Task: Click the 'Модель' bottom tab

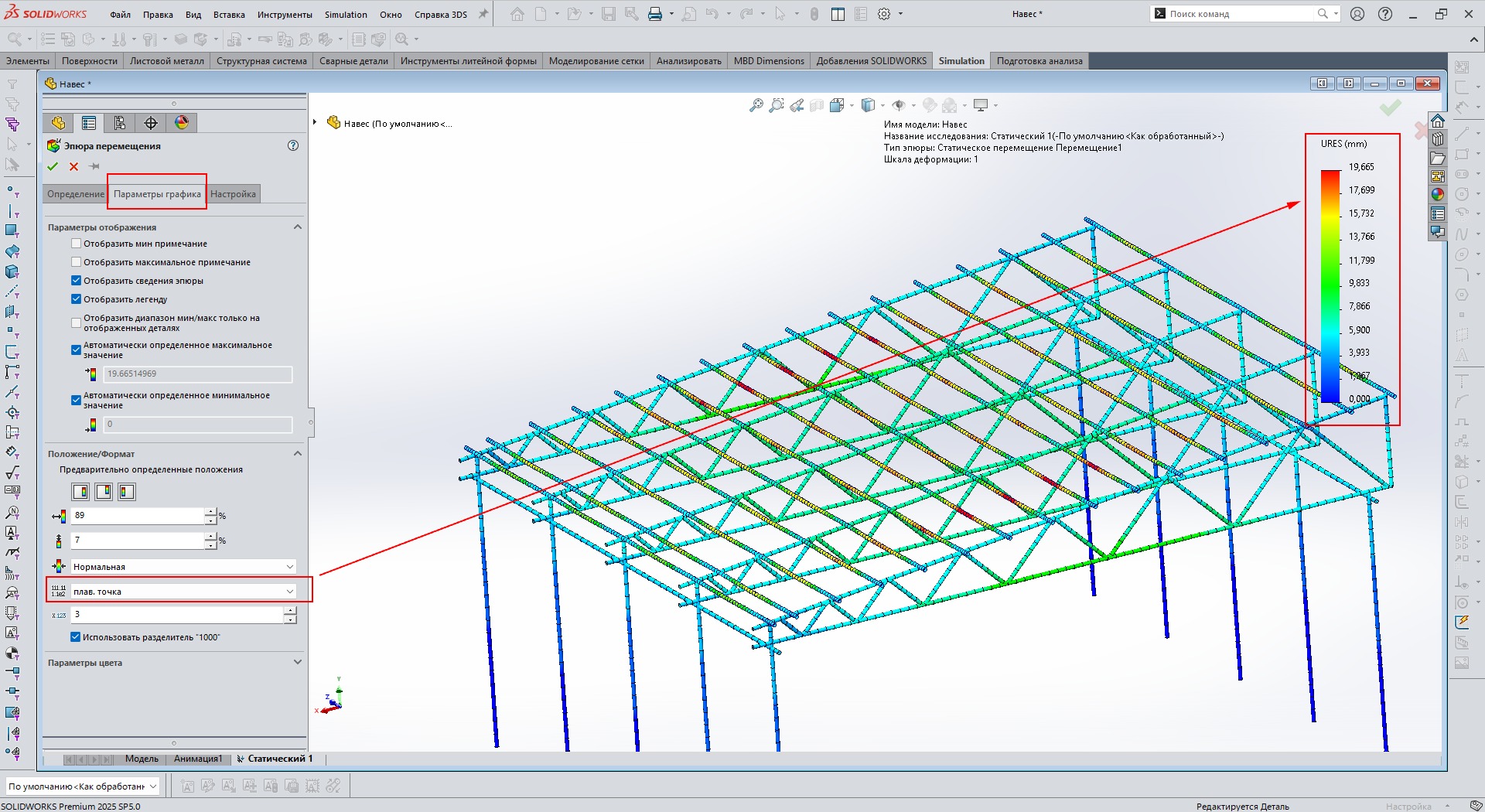Action: click(142, 759)
